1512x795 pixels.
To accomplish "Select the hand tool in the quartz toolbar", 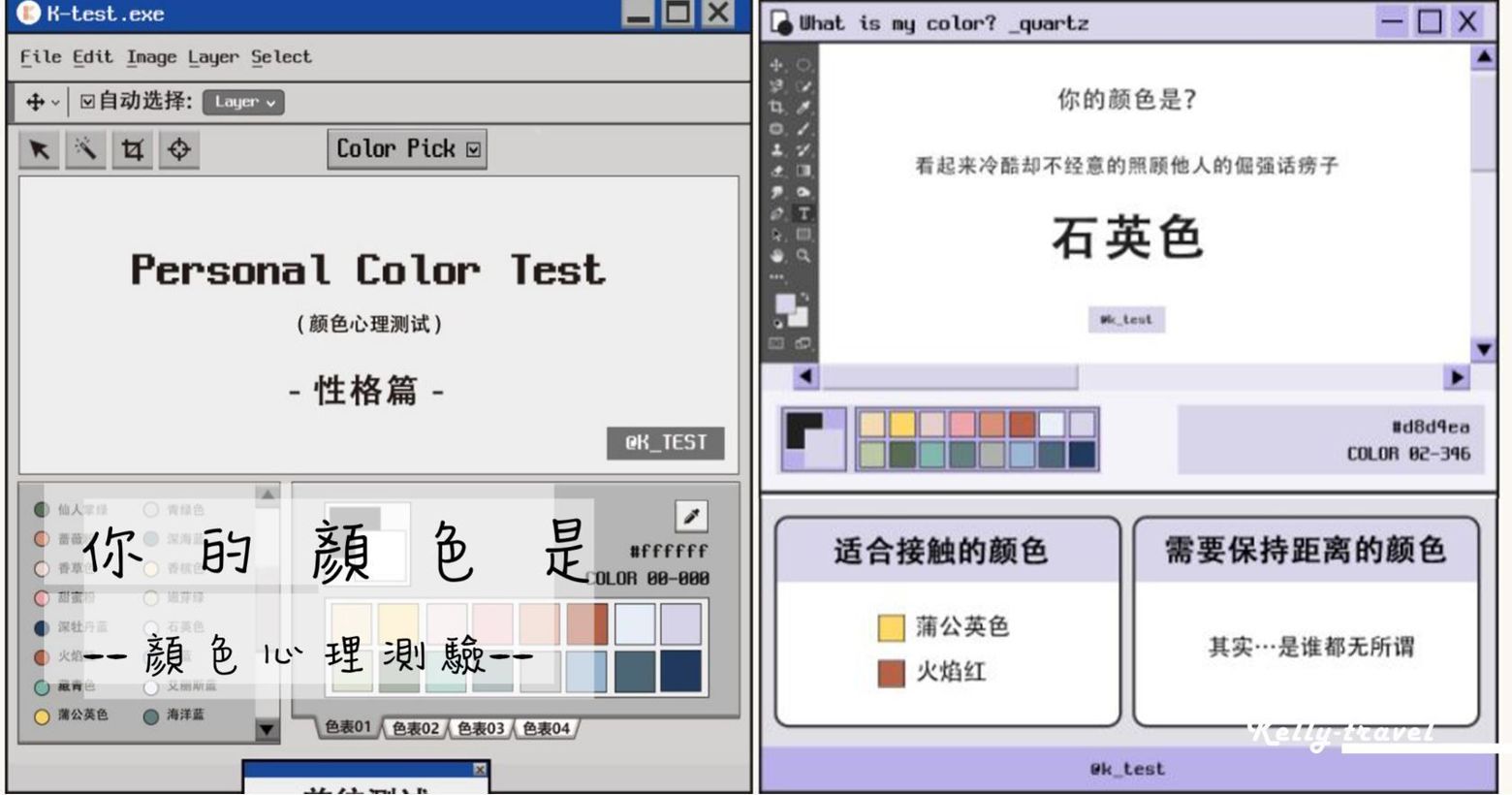I will [x=777, y=256].
